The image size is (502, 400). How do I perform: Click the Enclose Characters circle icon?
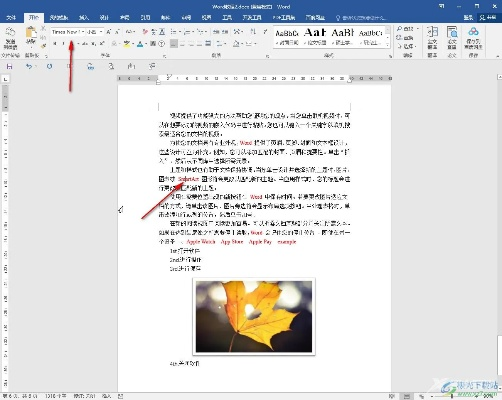coord(162,44)
